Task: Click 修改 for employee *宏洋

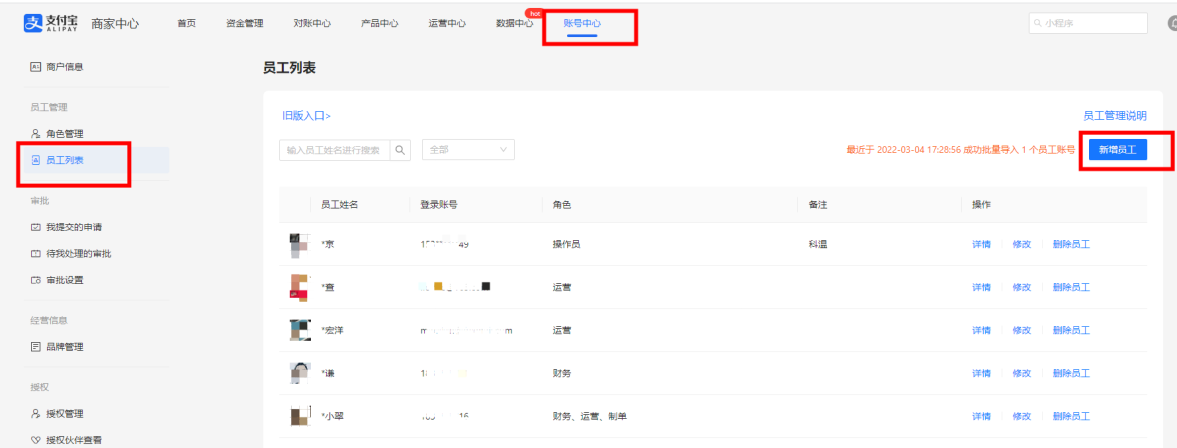Action: click(1022, 330)
